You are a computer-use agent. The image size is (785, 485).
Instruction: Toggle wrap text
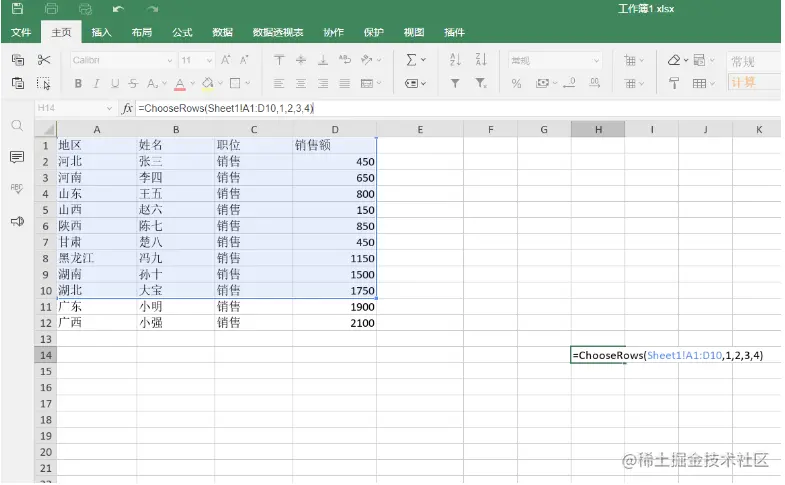[x=344, y=60]
